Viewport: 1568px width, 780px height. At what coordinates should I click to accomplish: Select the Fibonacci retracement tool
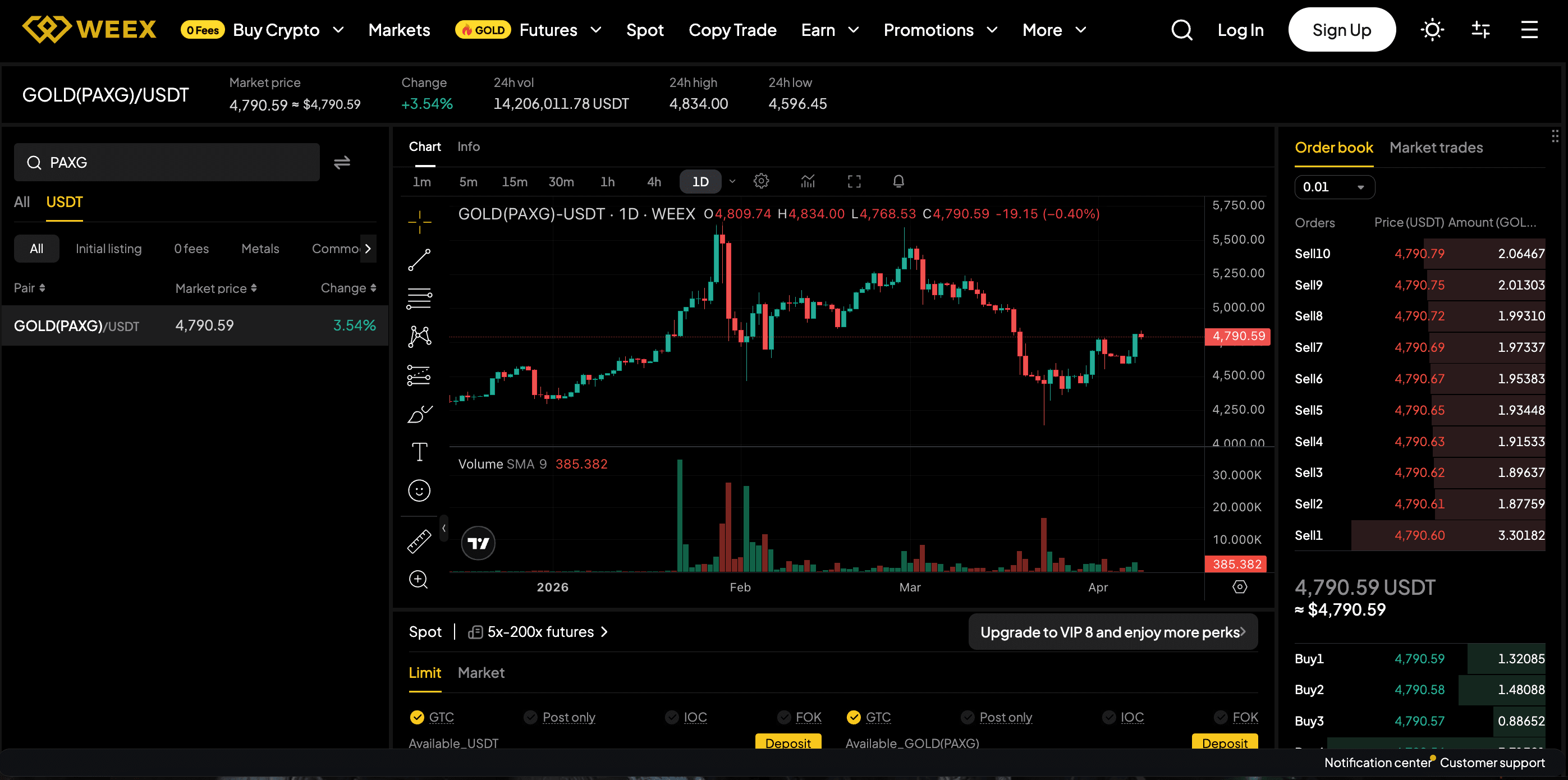pyautogui.click(x=419, y=298)
